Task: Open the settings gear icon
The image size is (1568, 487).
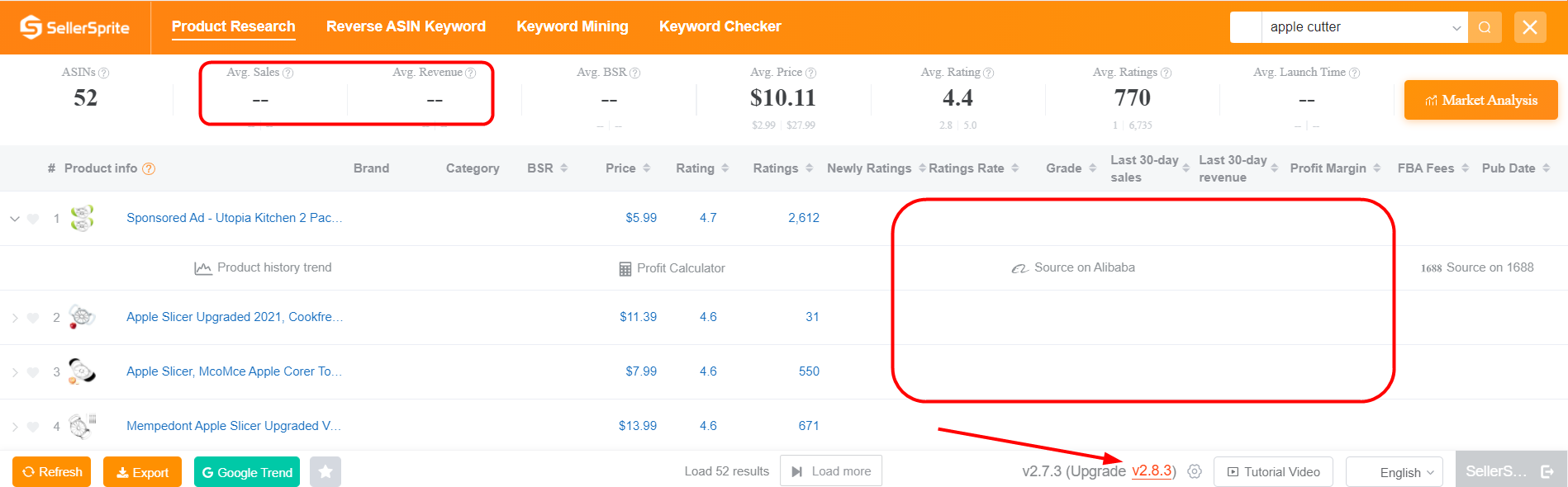Action: tap(1195, 471)
